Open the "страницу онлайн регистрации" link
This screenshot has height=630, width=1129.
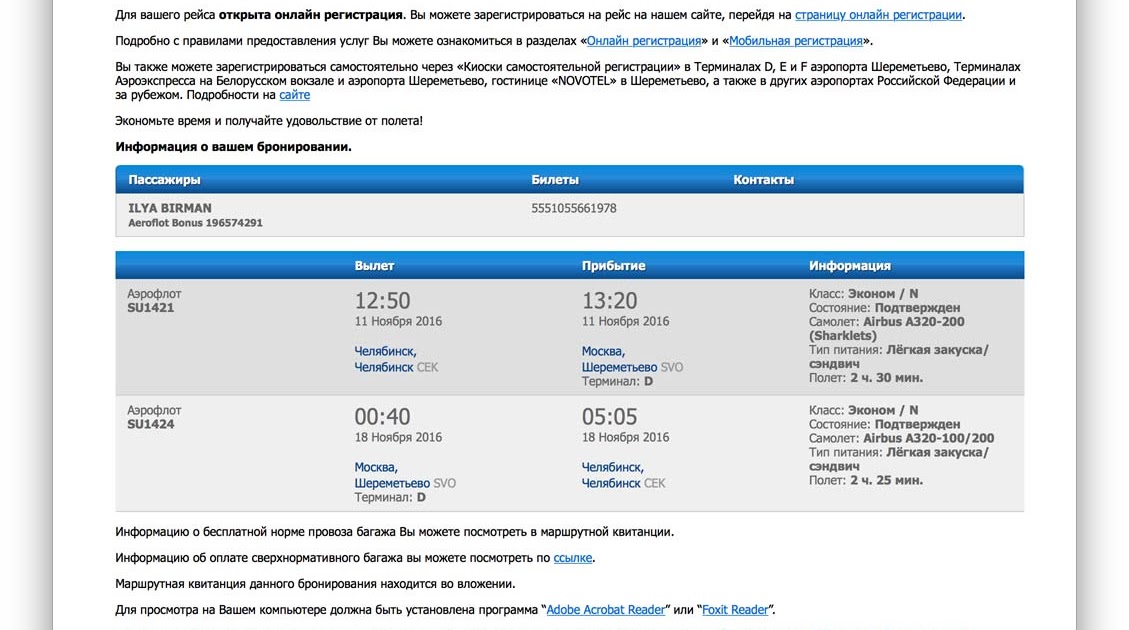[878, 15]
